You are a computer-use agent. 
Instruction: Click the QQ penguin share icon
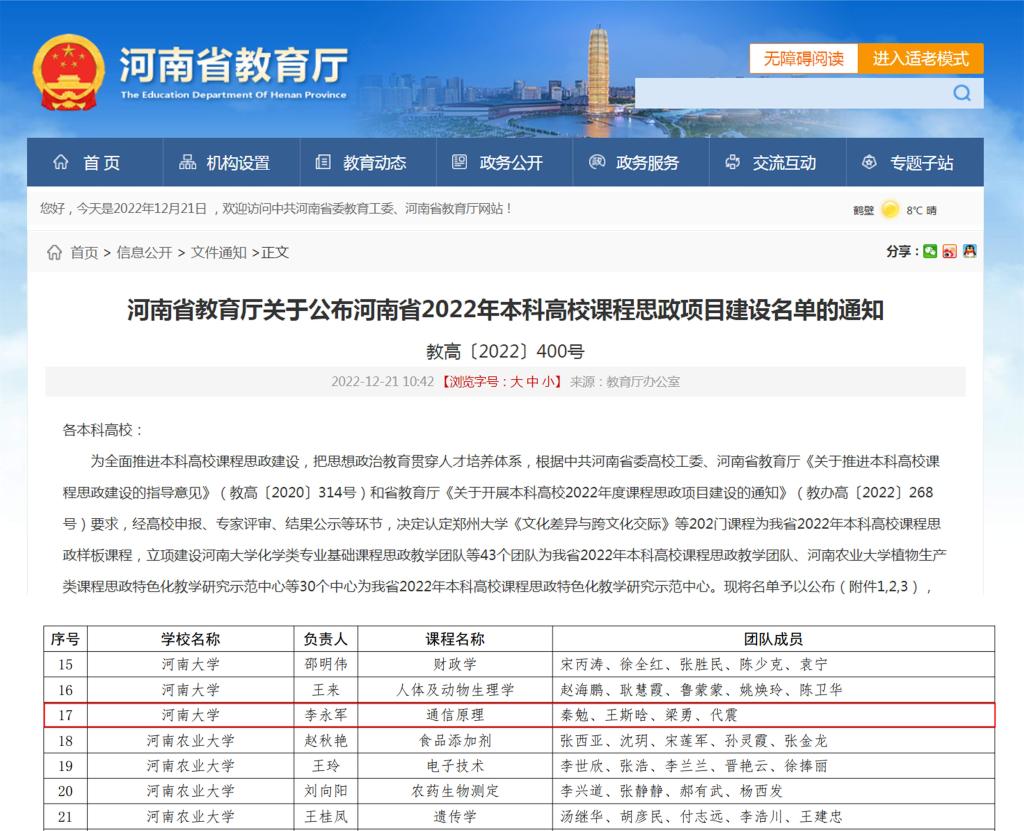(x=969, y=252)
